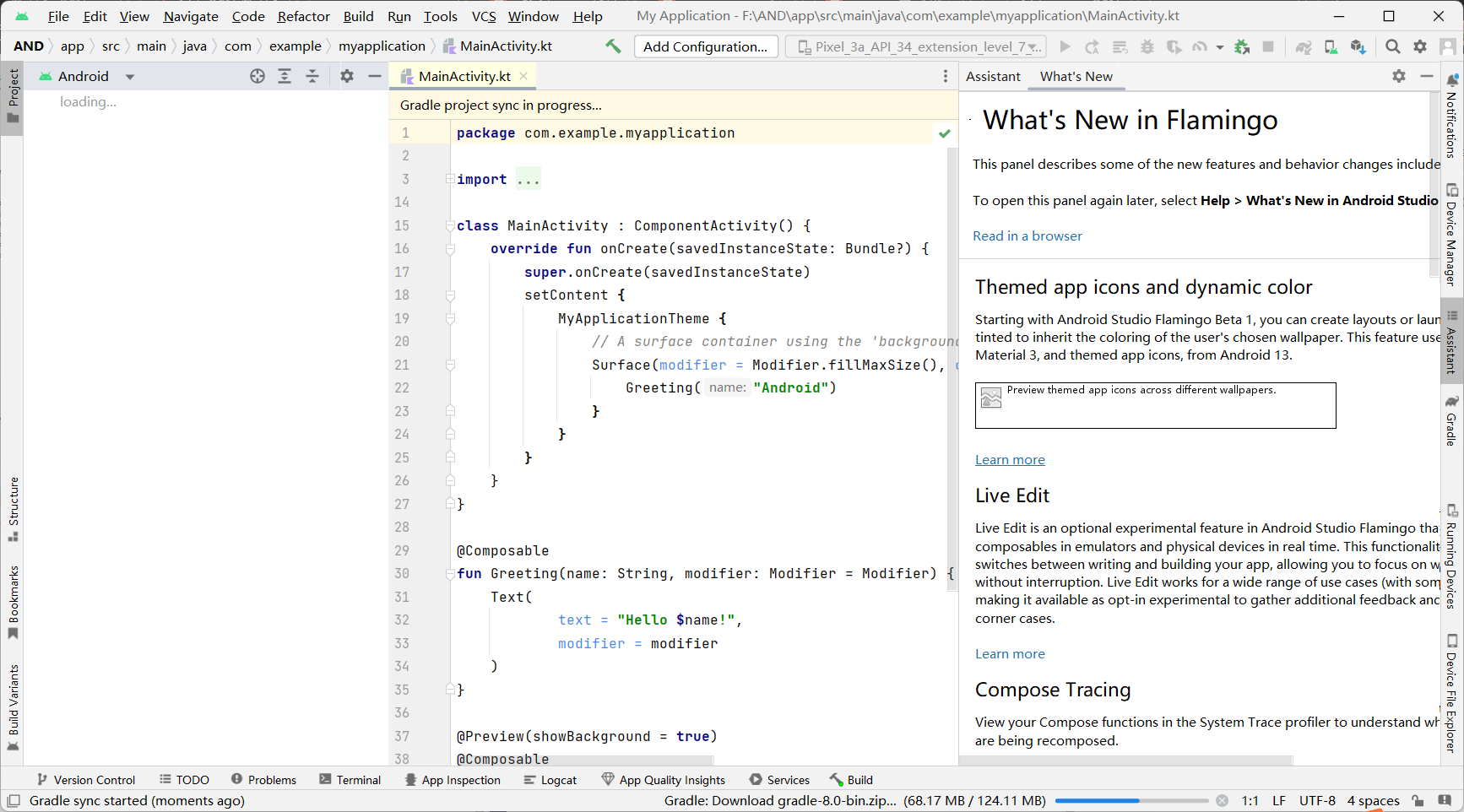Click the hammer Make Project icon
This screenshot has height=812, width=1464.
pos(613,46)
